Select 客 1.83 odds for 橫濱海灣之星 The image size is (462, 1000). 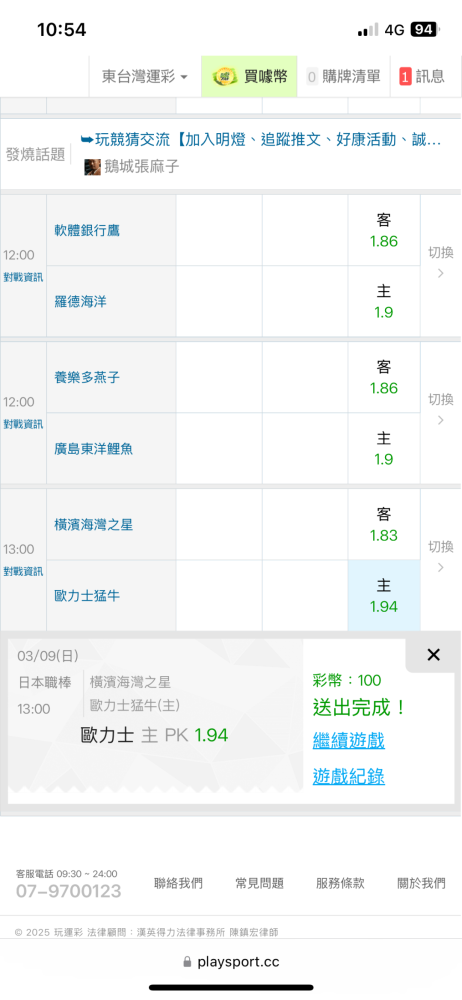tap(384, 524)
